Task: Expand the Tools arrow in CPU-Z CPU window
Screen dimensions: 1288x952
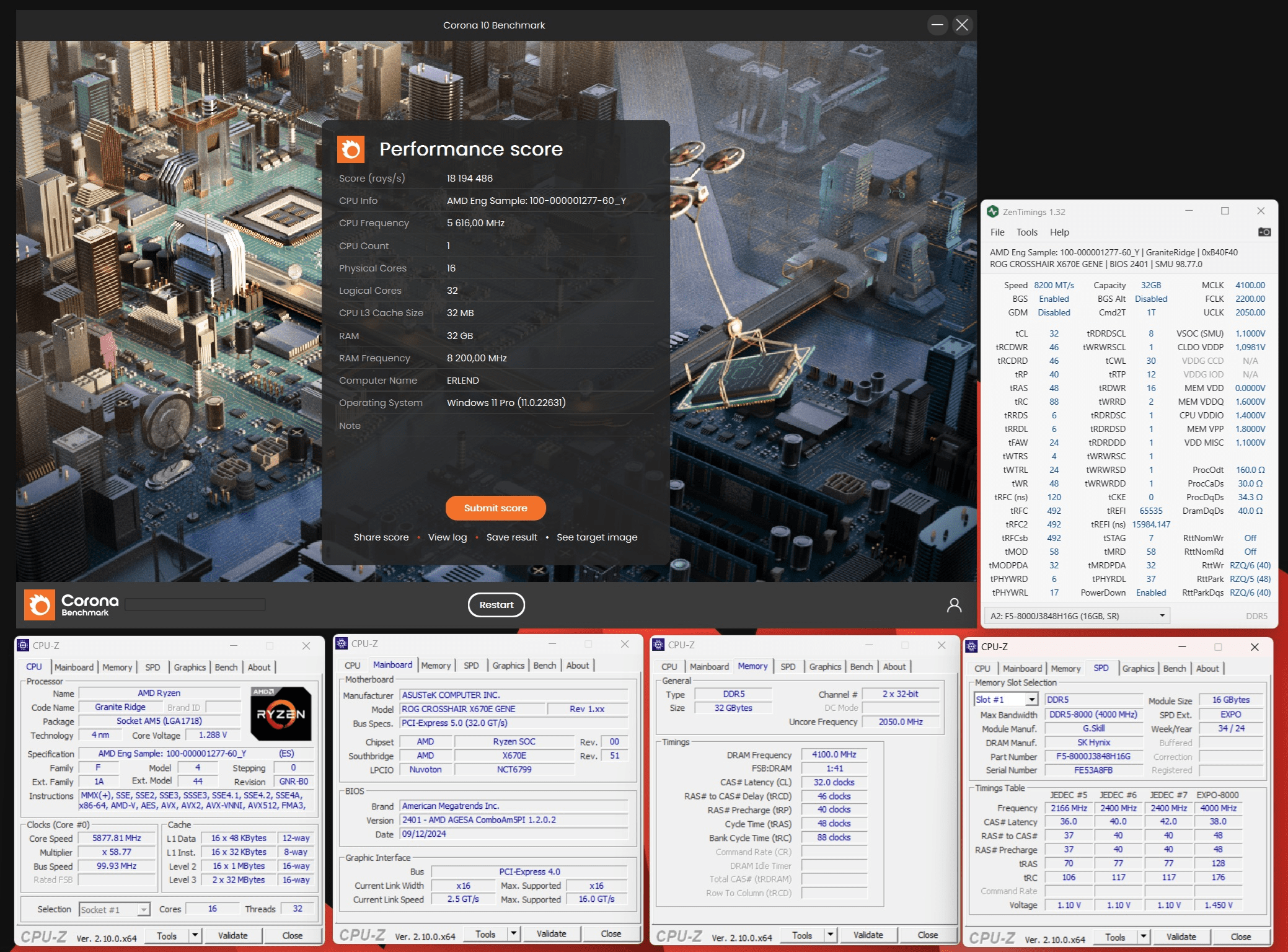Action: [195, 935]
